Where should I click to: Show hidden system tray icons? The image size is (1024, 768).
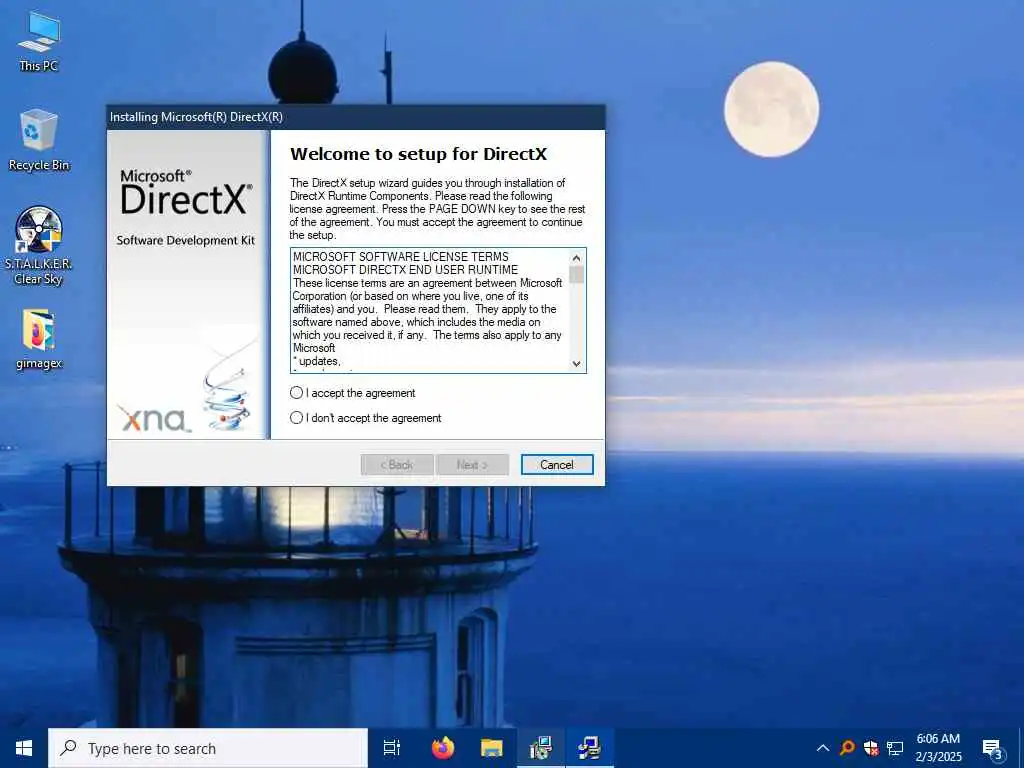point(823,748)
